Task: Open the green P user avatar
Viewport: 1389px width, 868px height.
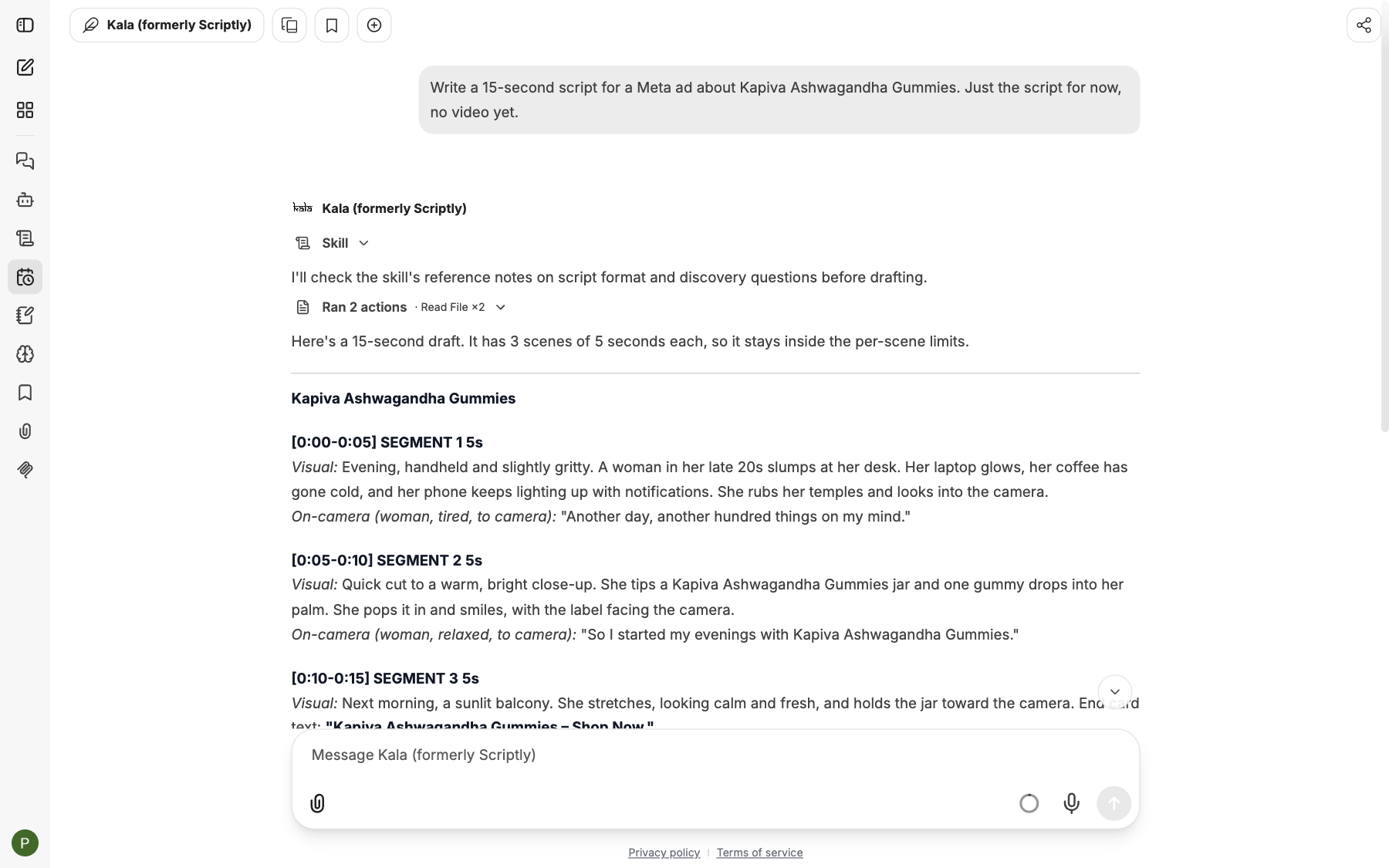Action: [x=25, y=843]
